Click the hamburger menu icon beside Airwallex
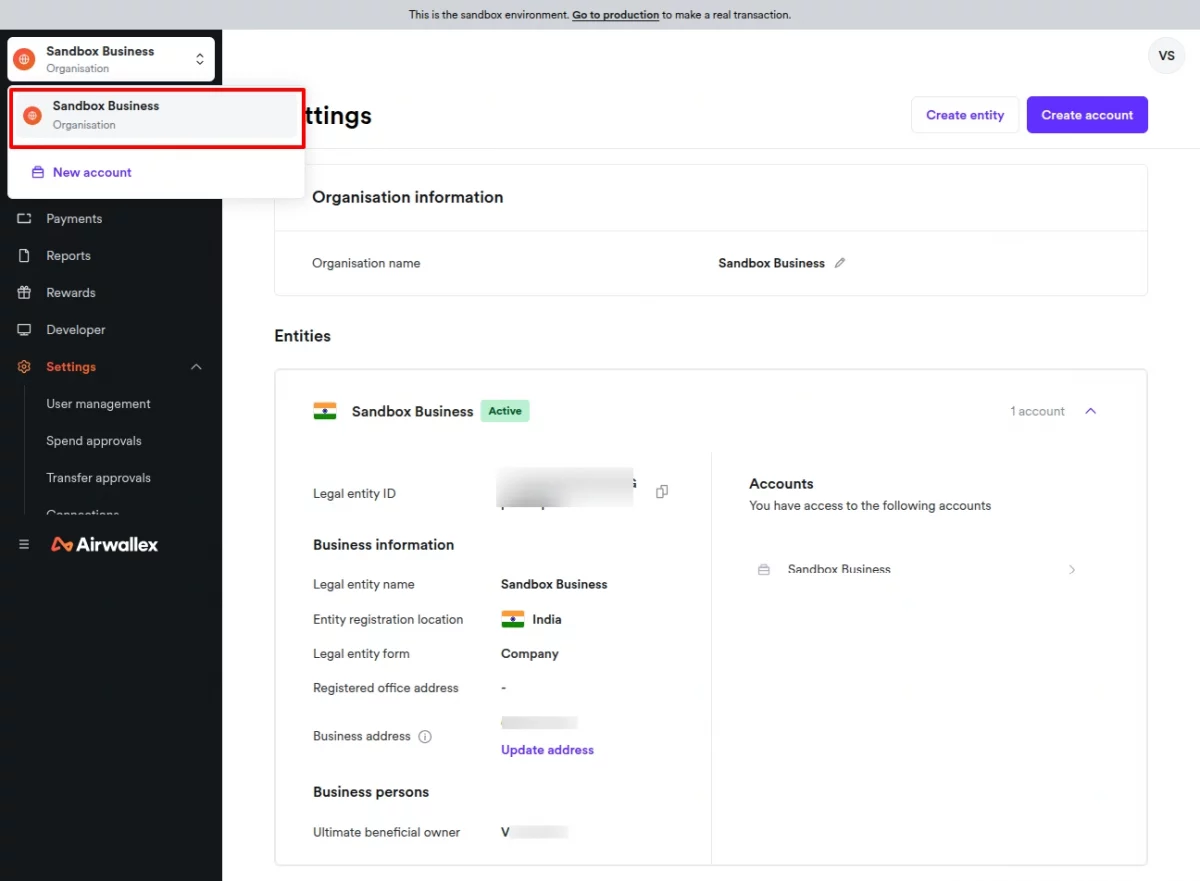The height and width of the screenshot is (881, 1200). pos(24,544)
